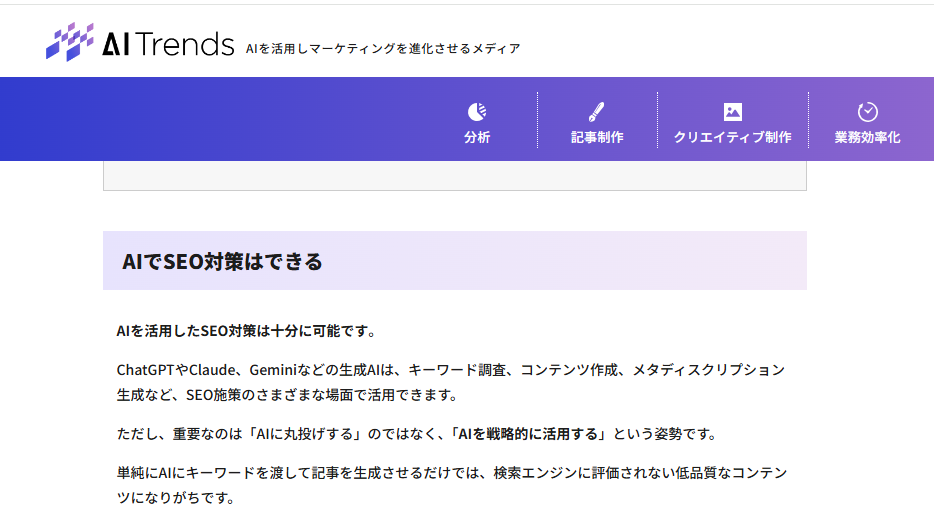
Task: Click the tagline AIを活用しマーケティングを進化させるメディア
Action: pos(383,48)
